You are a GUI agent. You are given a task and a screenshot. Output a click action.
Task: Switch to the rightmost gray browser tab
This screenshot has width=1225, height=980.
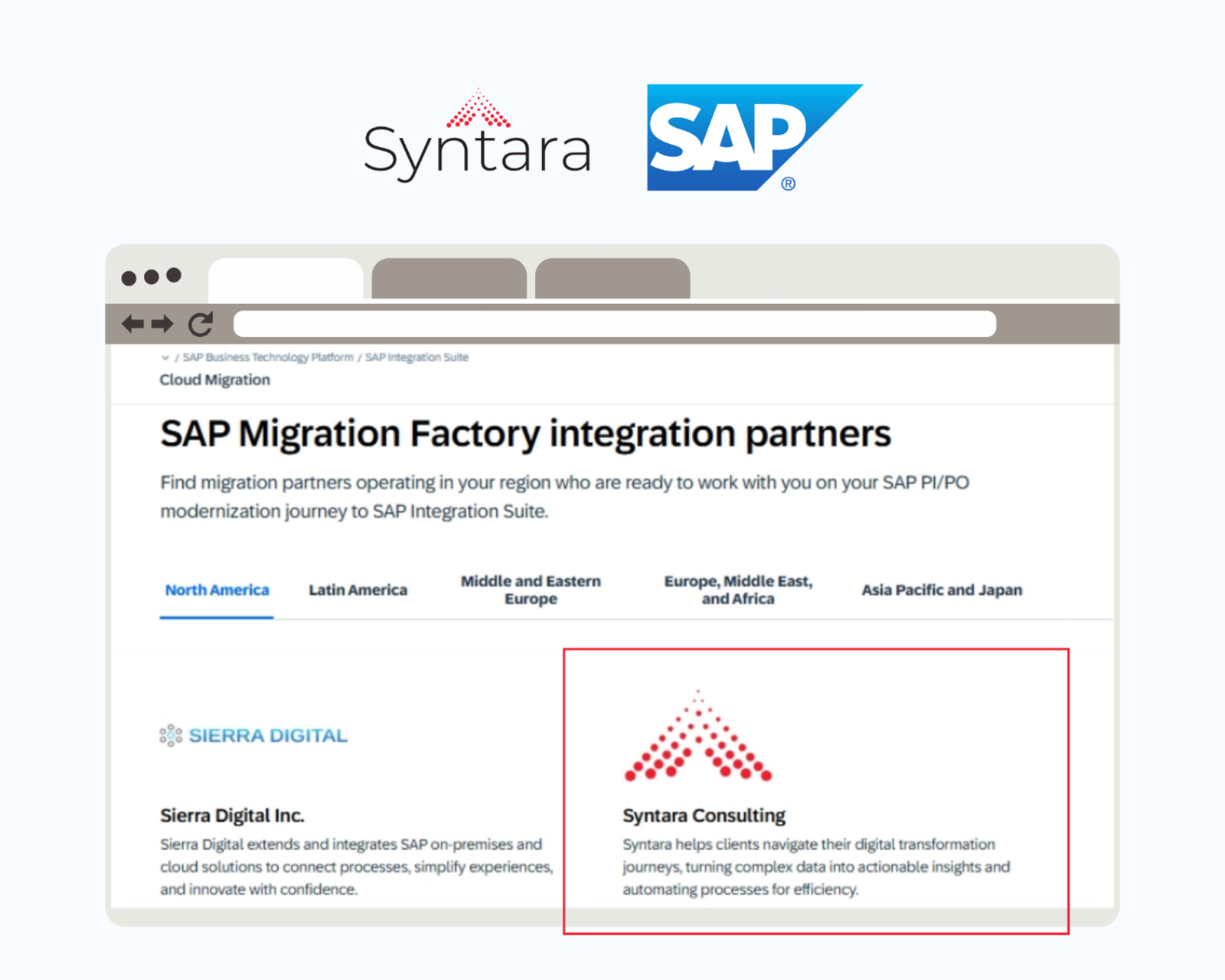[x=613, y=279]
